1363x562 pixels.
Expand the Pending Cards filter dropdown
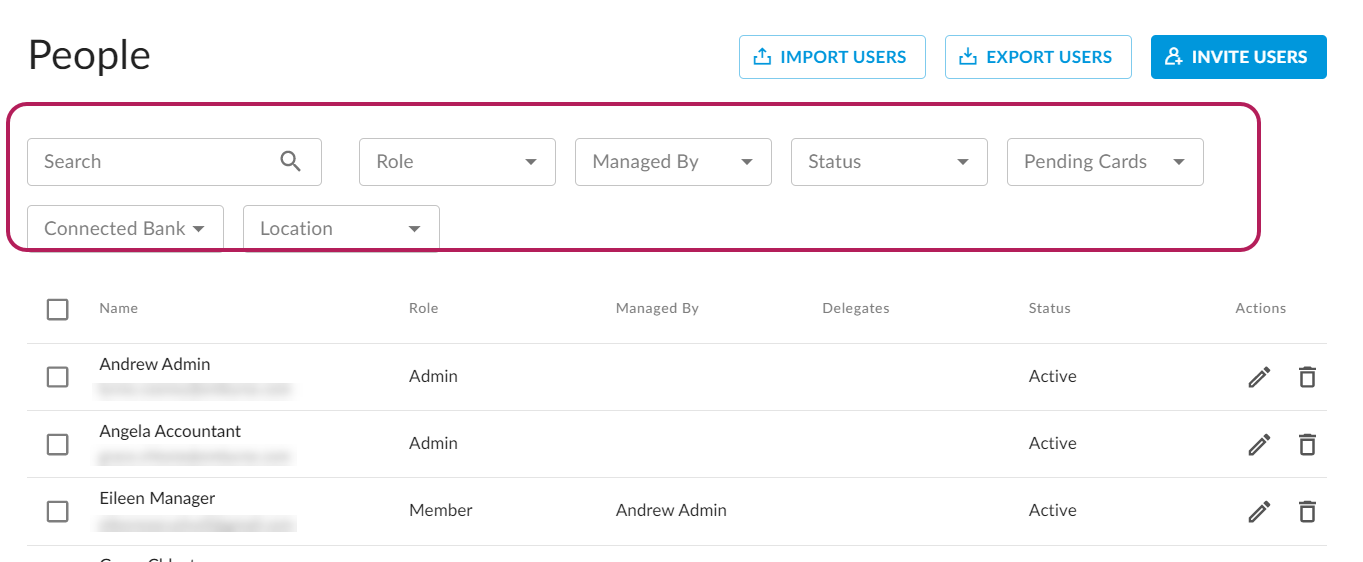pyautogui.click(x=1105, y=162)
